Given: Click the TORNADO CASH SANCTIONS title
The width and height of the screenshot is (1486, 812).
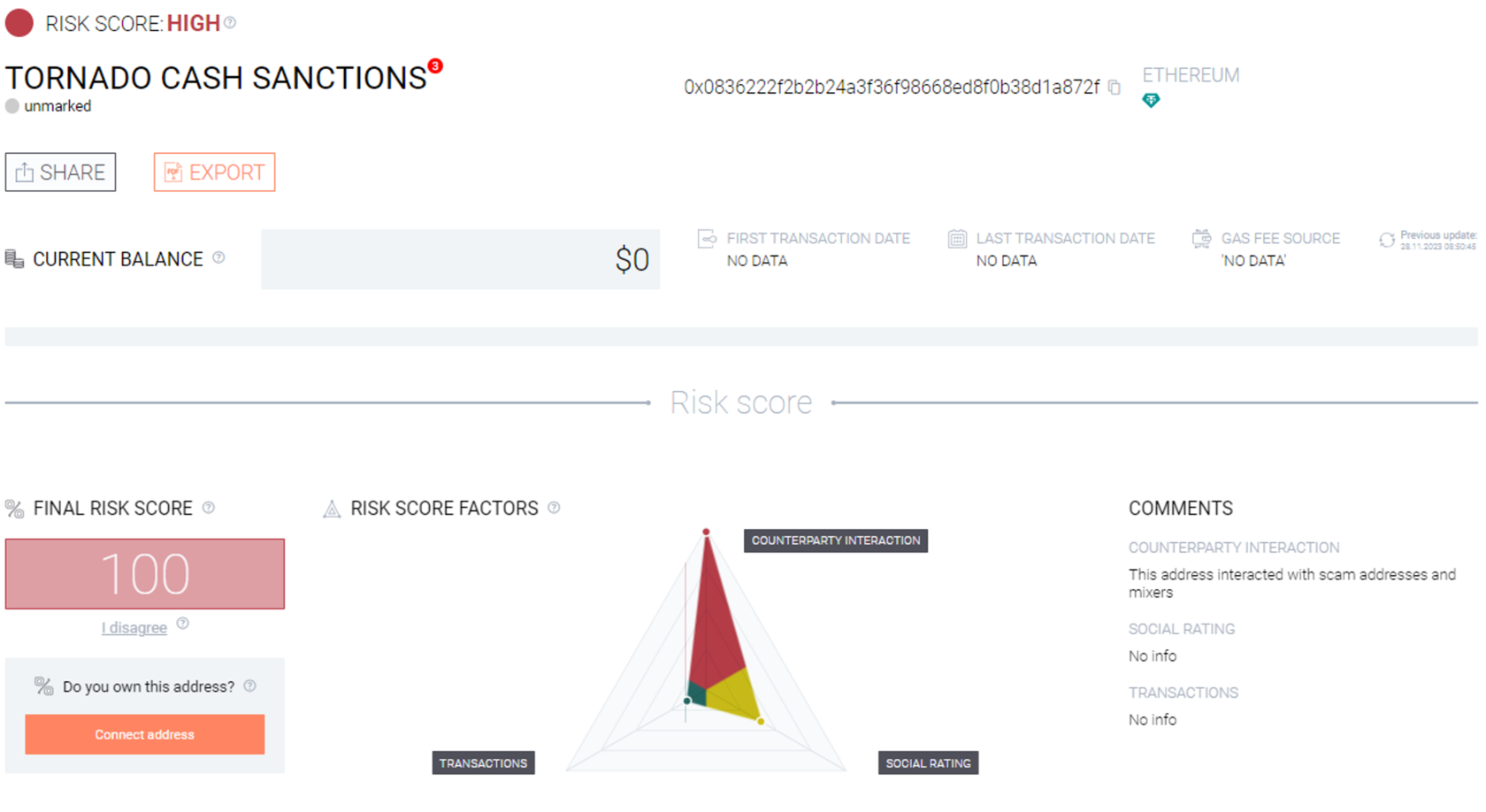Looking at the screenshot, I should tap(216, 78).
